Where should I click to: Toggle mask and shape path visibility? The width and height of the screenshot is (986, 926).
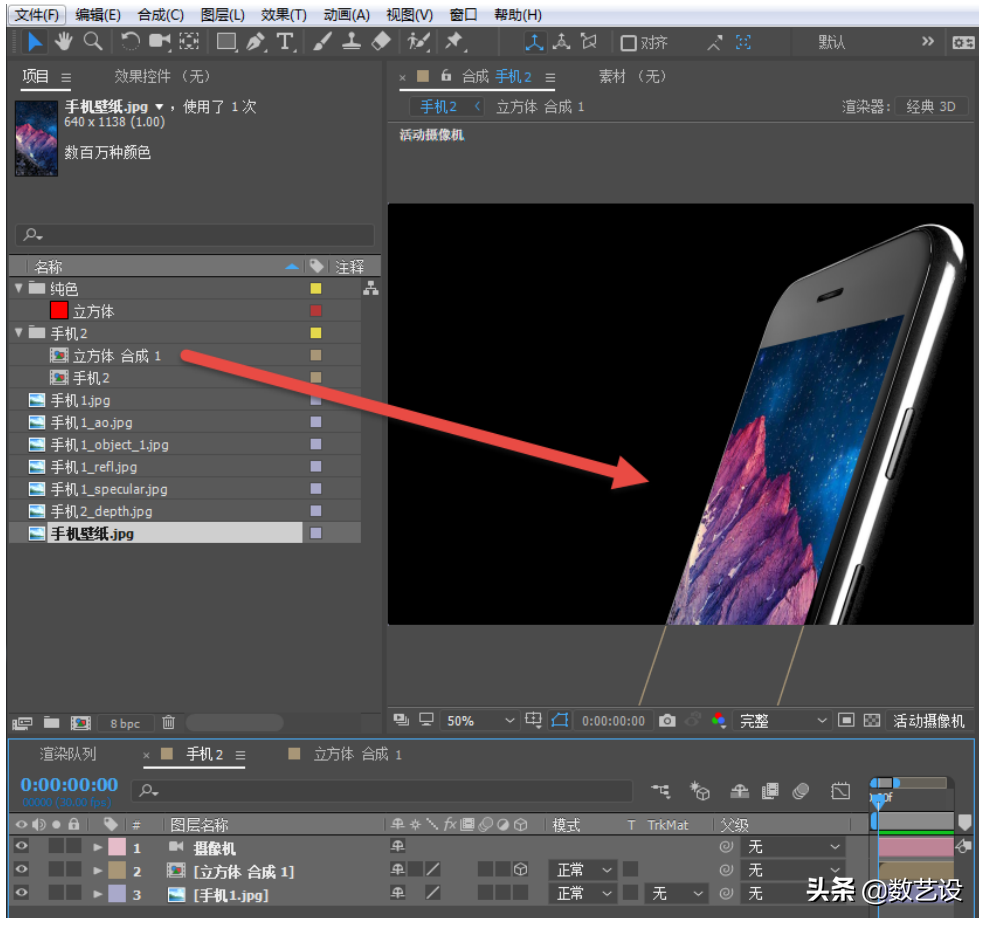coord(560,720)
